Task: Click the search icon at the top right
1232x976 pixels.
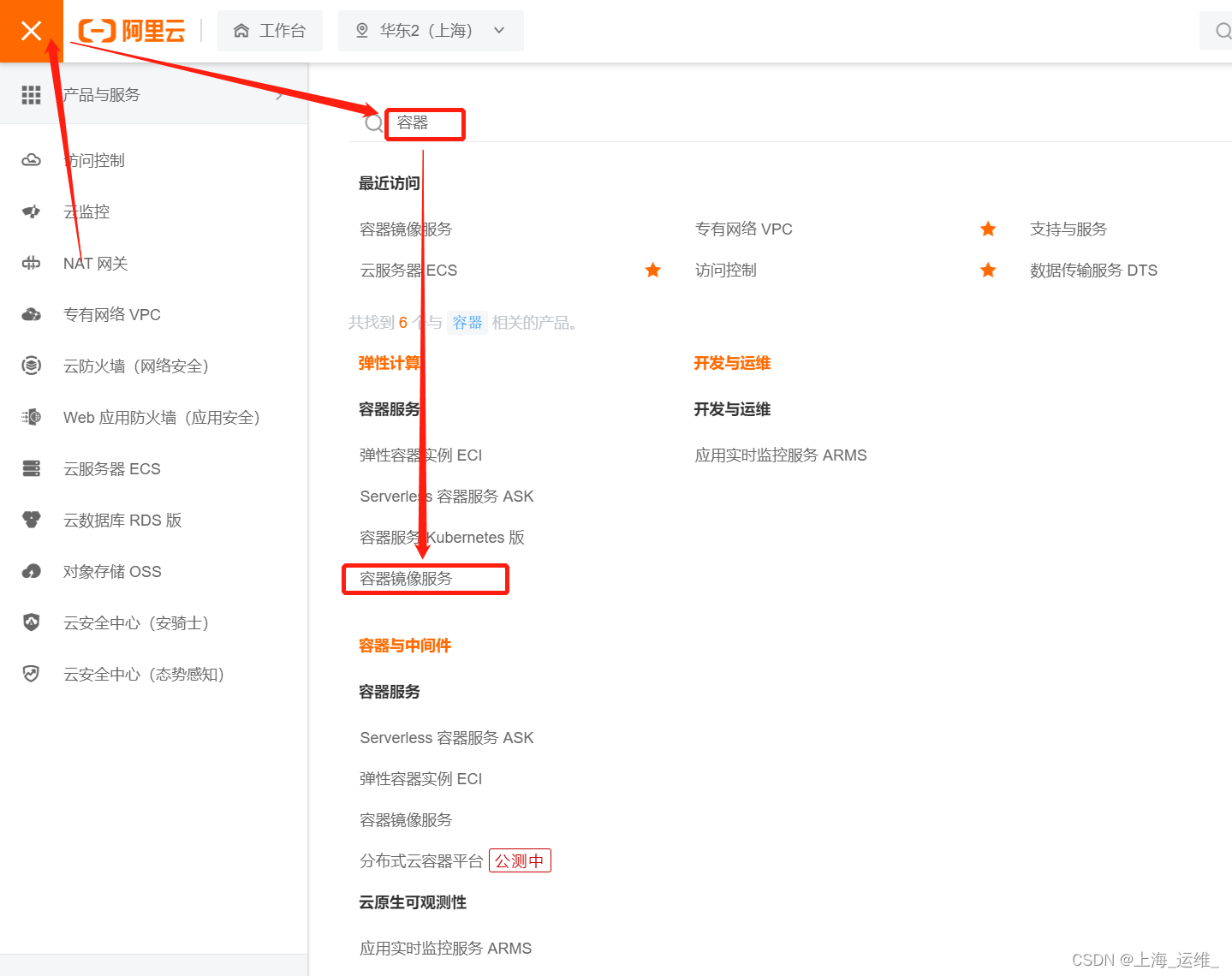Action: point(1223,31)
